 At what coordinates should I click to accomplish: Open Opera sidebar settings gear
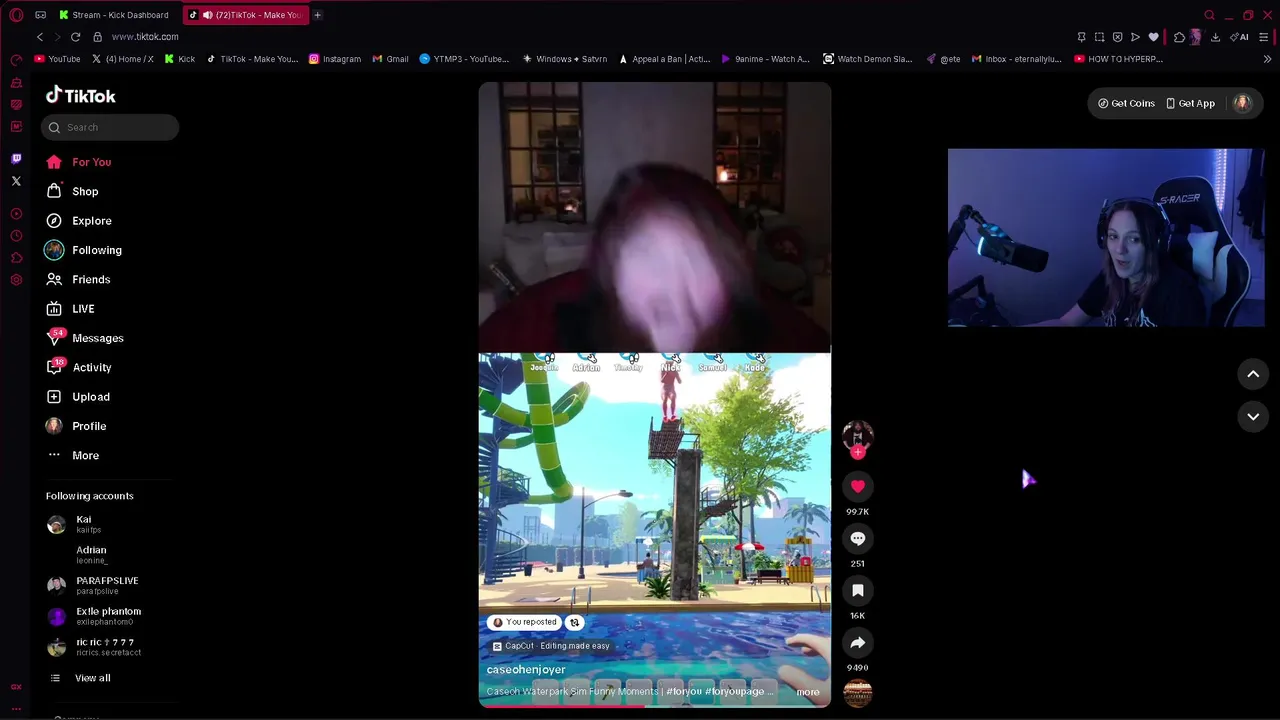16,280
